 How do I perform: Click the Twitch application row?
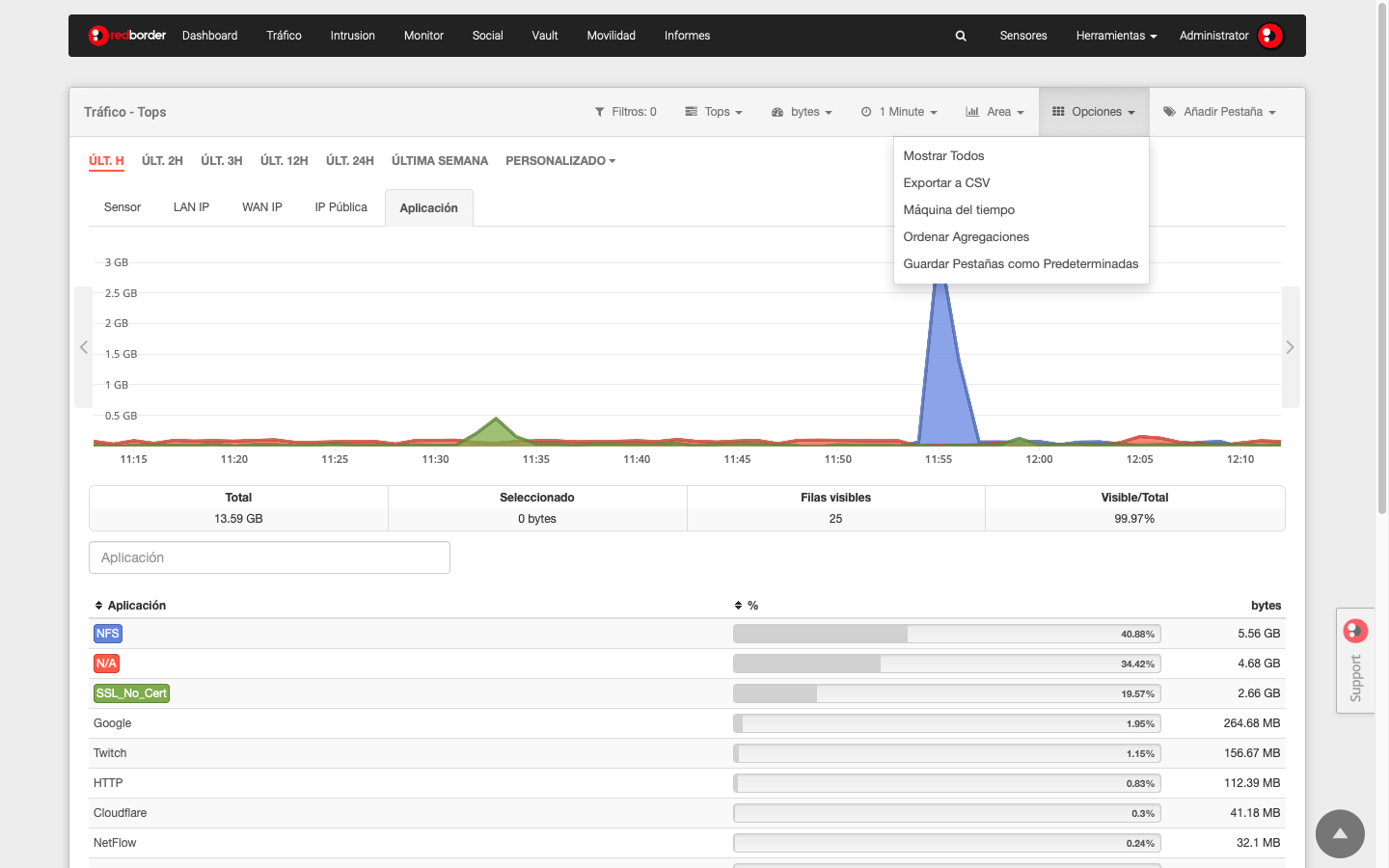pyautogui.click(x=687, y=753)
